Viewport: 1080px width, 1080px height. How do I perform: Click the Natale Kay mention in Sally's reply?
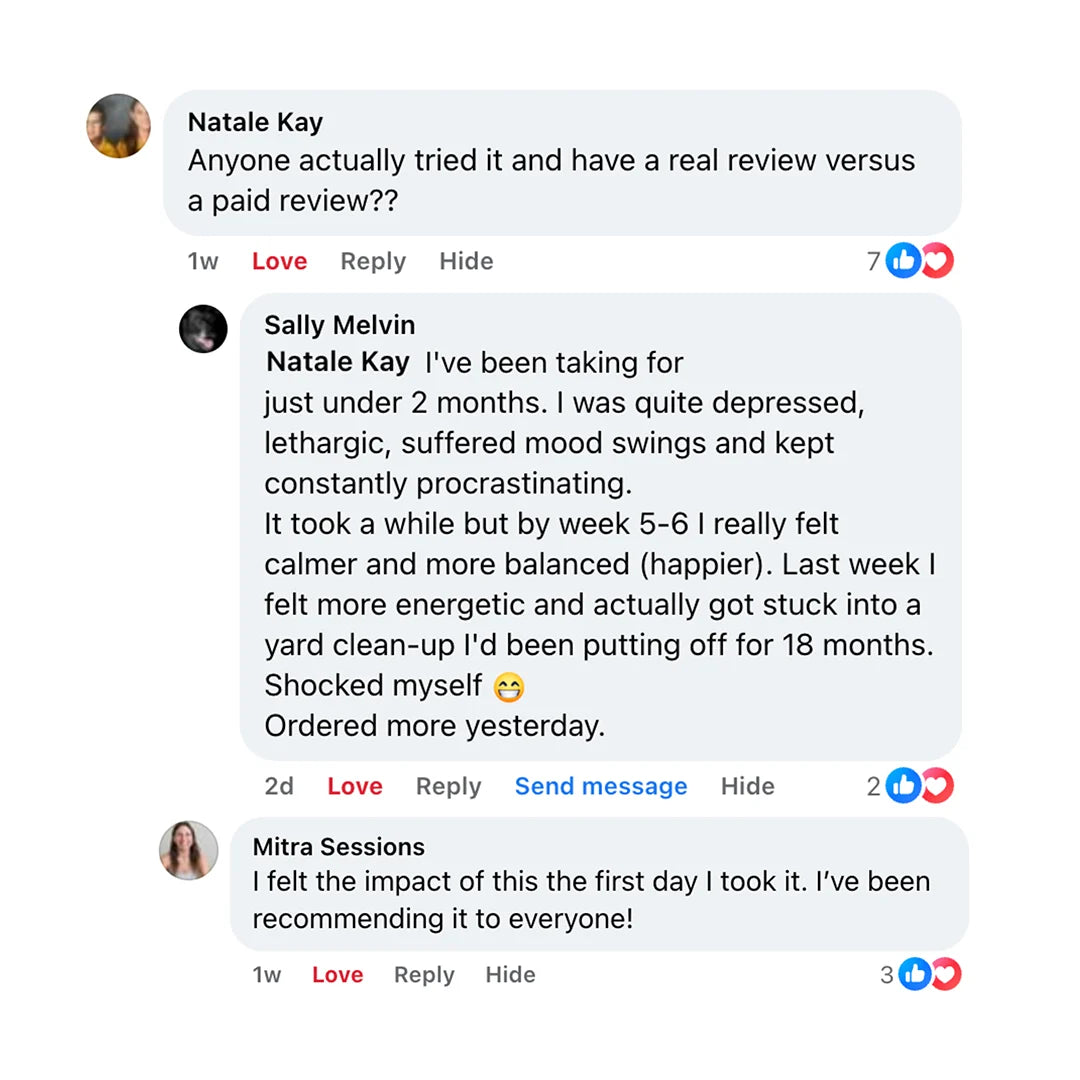[338, 362]
